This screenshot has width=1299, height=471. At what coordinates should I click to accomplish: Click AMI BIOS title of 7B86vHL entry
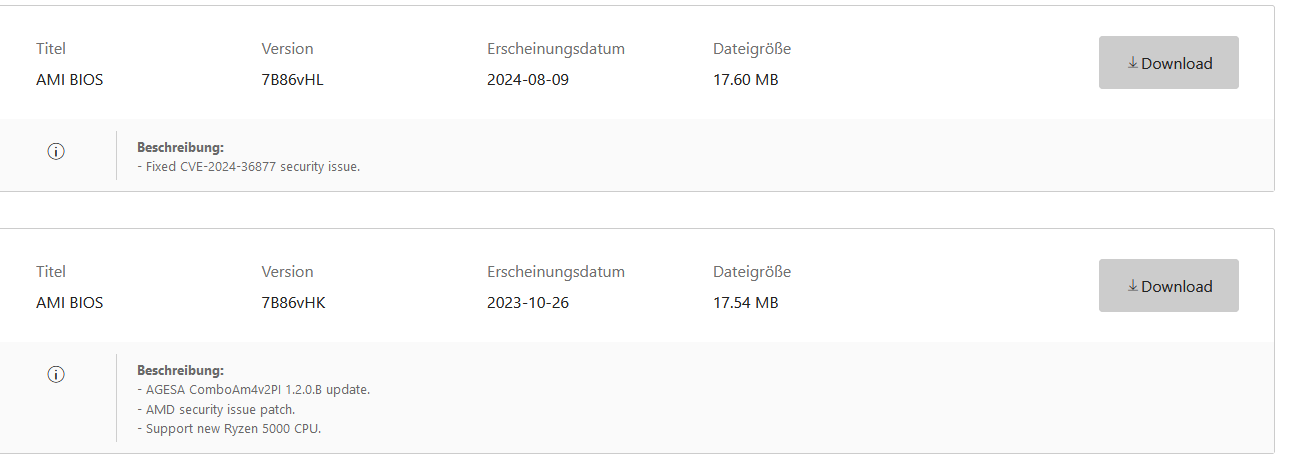[69, 80]
